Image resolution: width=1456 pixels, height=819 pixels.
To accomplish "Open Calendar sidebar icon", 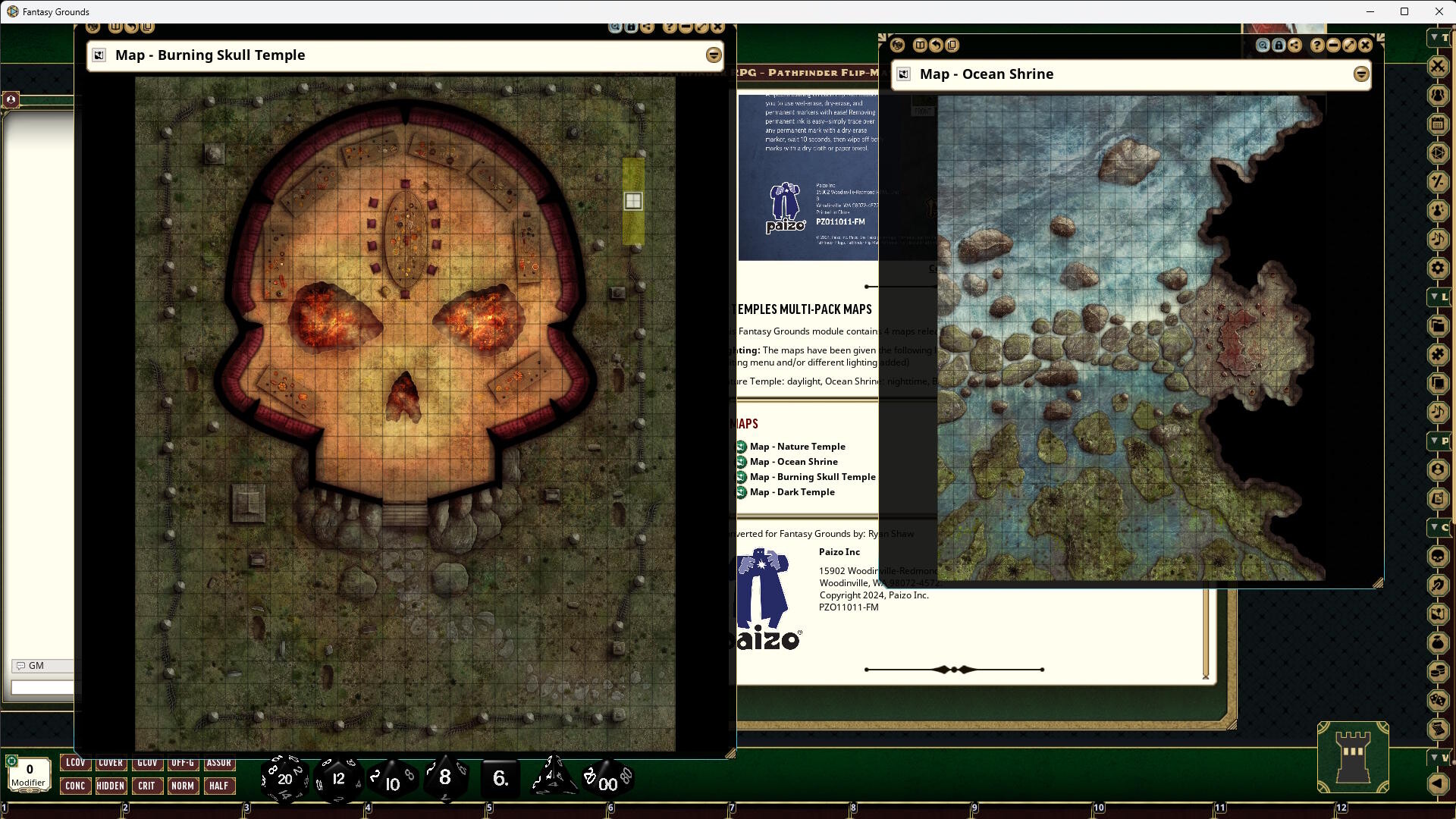I will pyautogui.click(x=1438, y=124).
